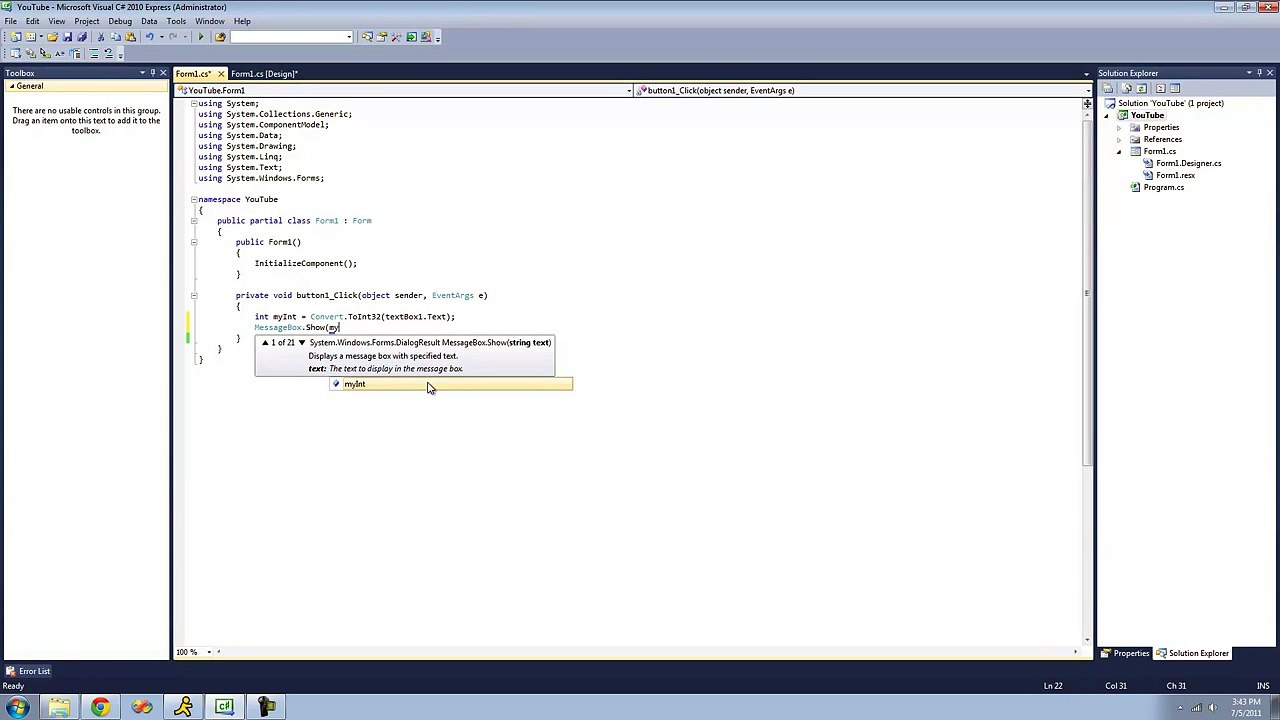Click the Uncomment Lines icon
Viewport: 1280px width, 720px height.
click(x=109, y=53)
